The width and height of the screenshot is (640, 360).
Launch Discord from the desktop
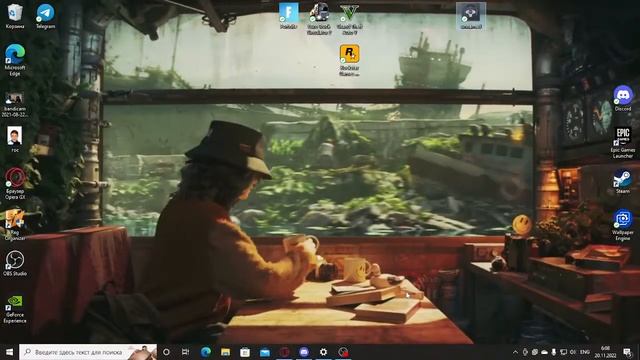pyautogui.click(x=623, y=98)
